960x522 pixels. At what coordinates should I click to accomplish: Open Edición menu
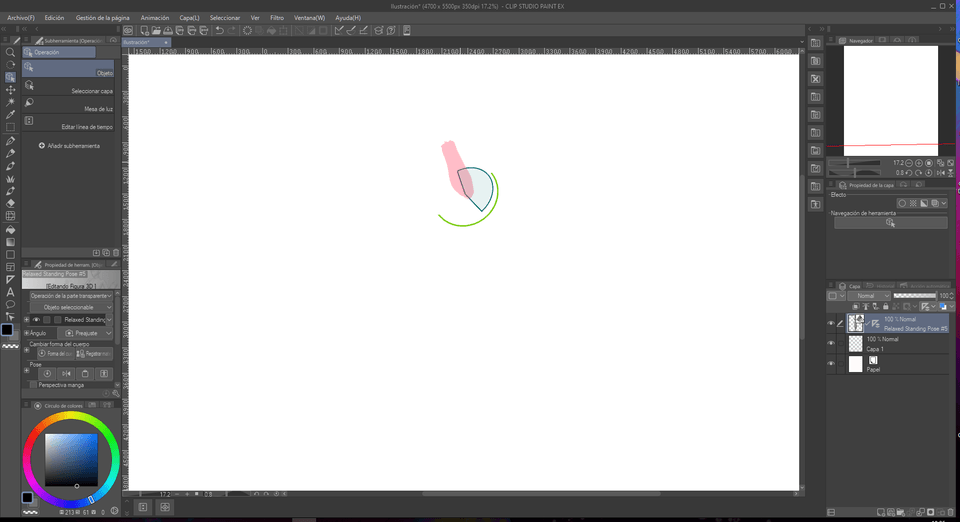(x=54, y=18)
